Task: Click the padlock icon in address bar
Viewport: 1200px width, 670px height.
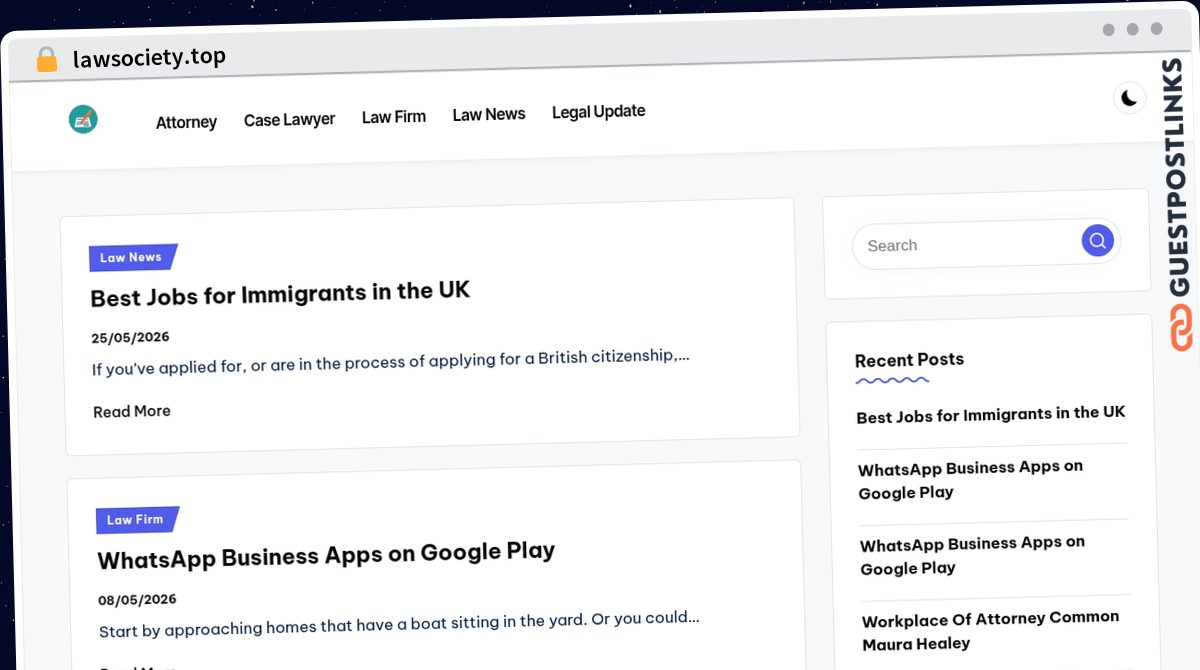Action: pyautogui.click(x=47, y=59)
